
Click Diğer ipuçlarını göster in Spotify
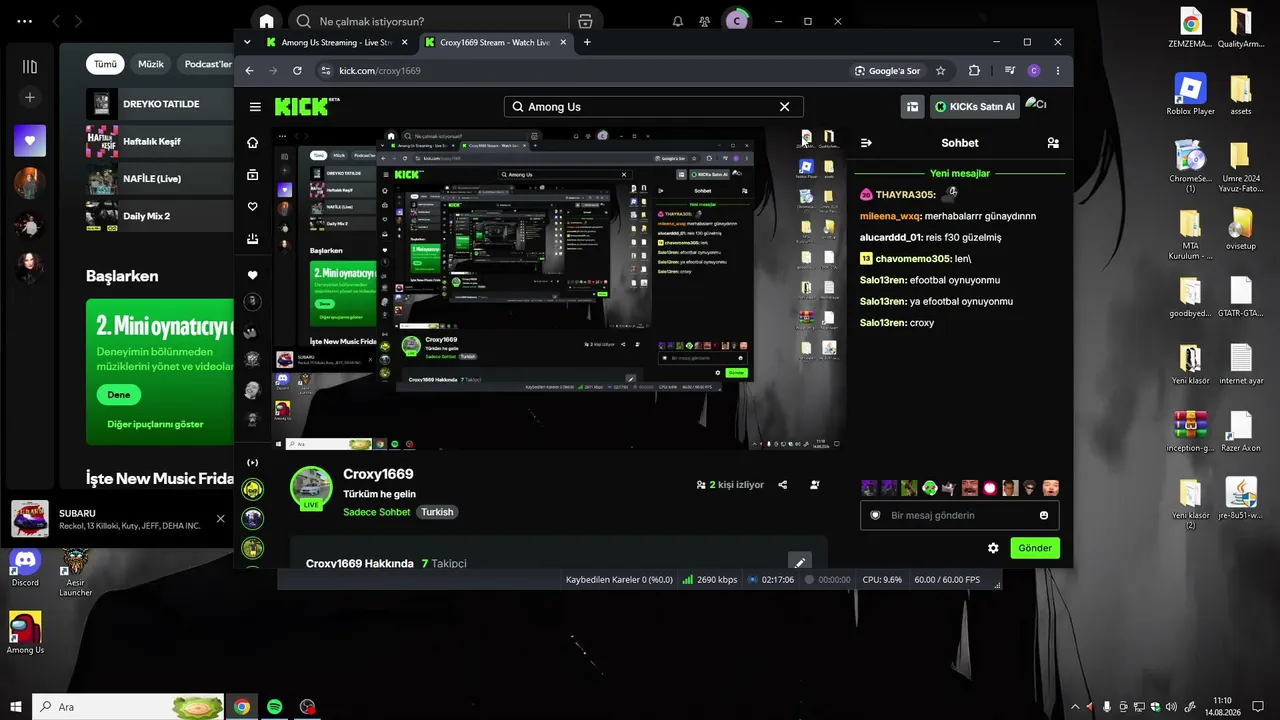(x=155, y=424)
